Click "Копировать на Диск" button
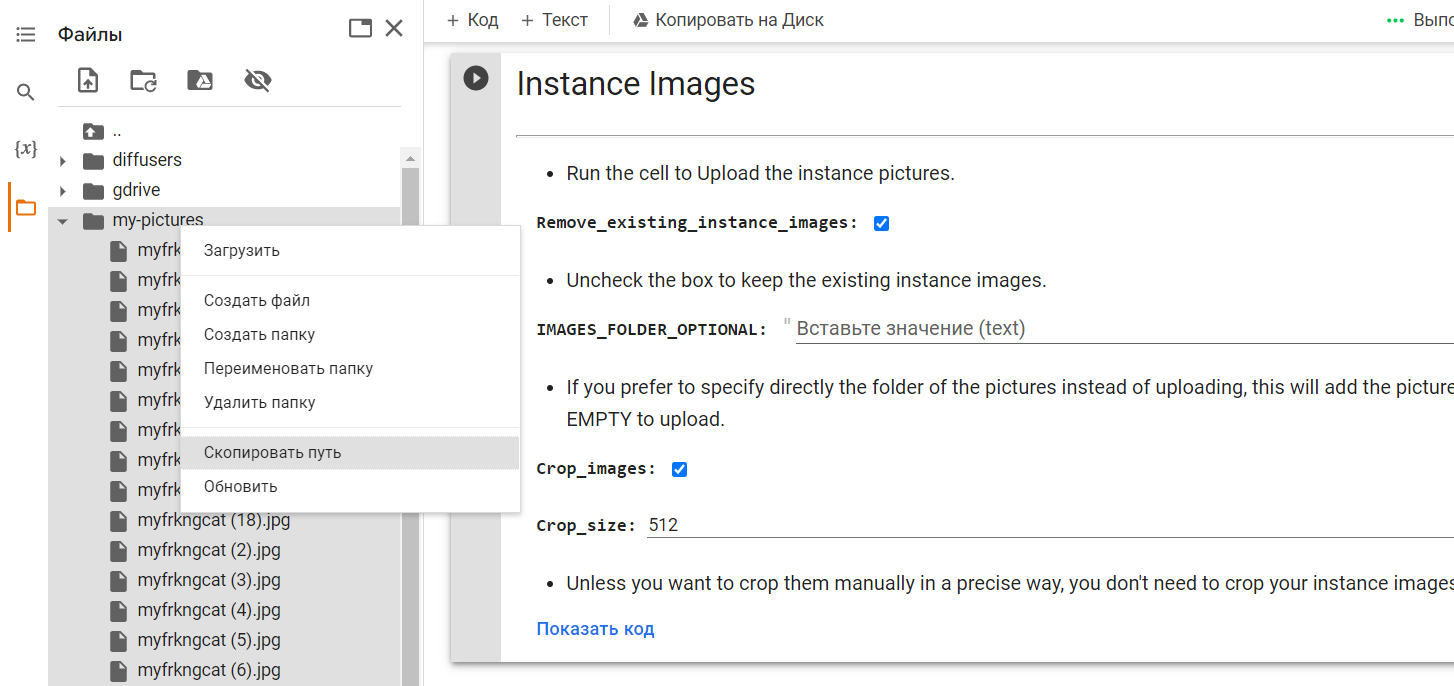This screenshot has width=1454, height=686. coord(728,20)
